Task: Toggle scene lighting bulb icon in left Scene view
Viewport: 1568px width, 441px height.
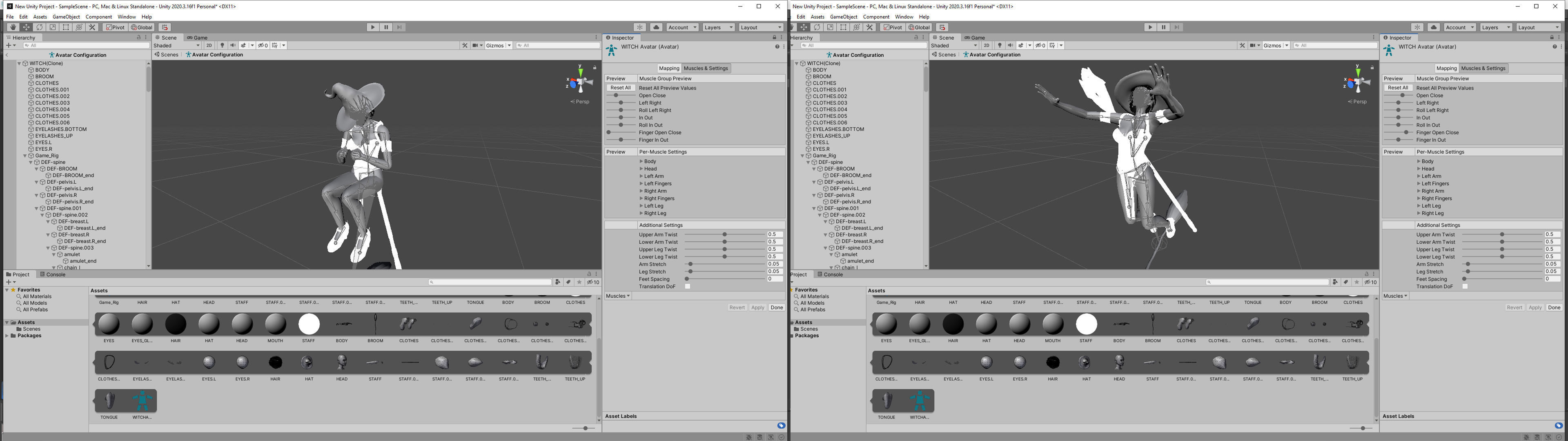Action: tap(222, 46)
